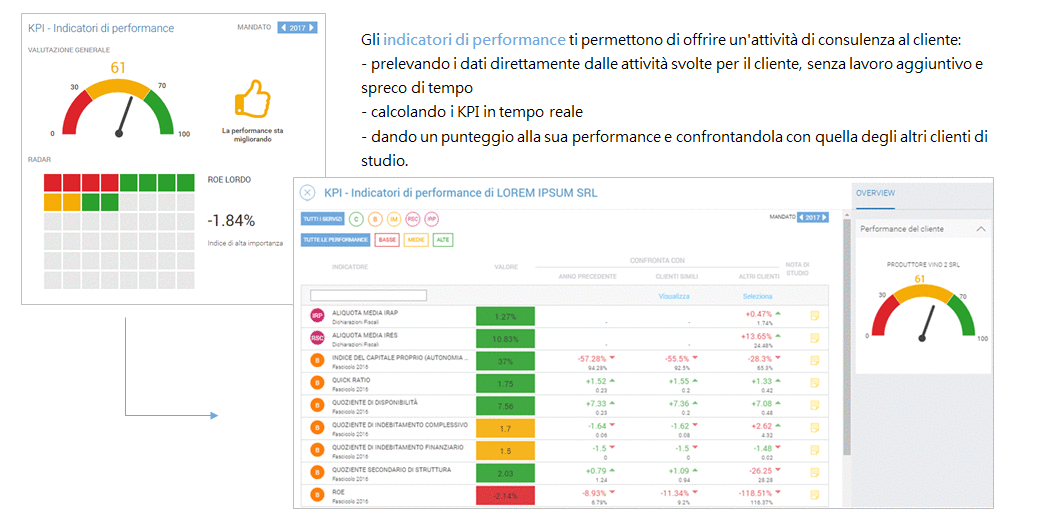
Task: Toggle Basse performance filter
Action: 387,240
